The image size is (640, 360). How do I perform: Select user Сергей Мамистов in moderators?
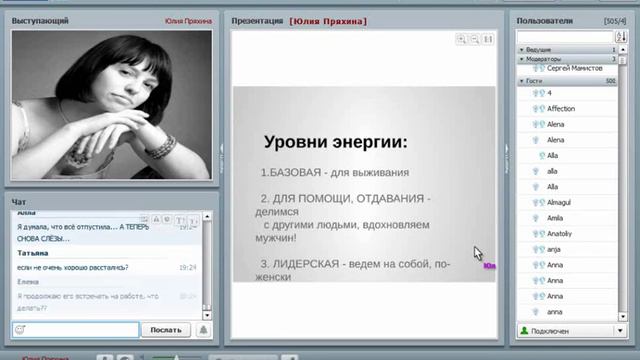[x=574, y=69]
